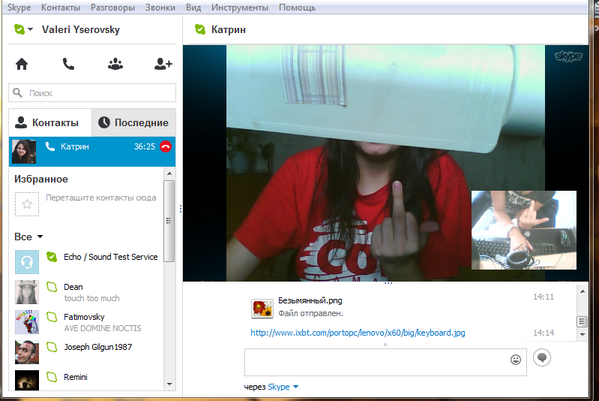Click contact list scrollbar up arrow

coord(169,174)
